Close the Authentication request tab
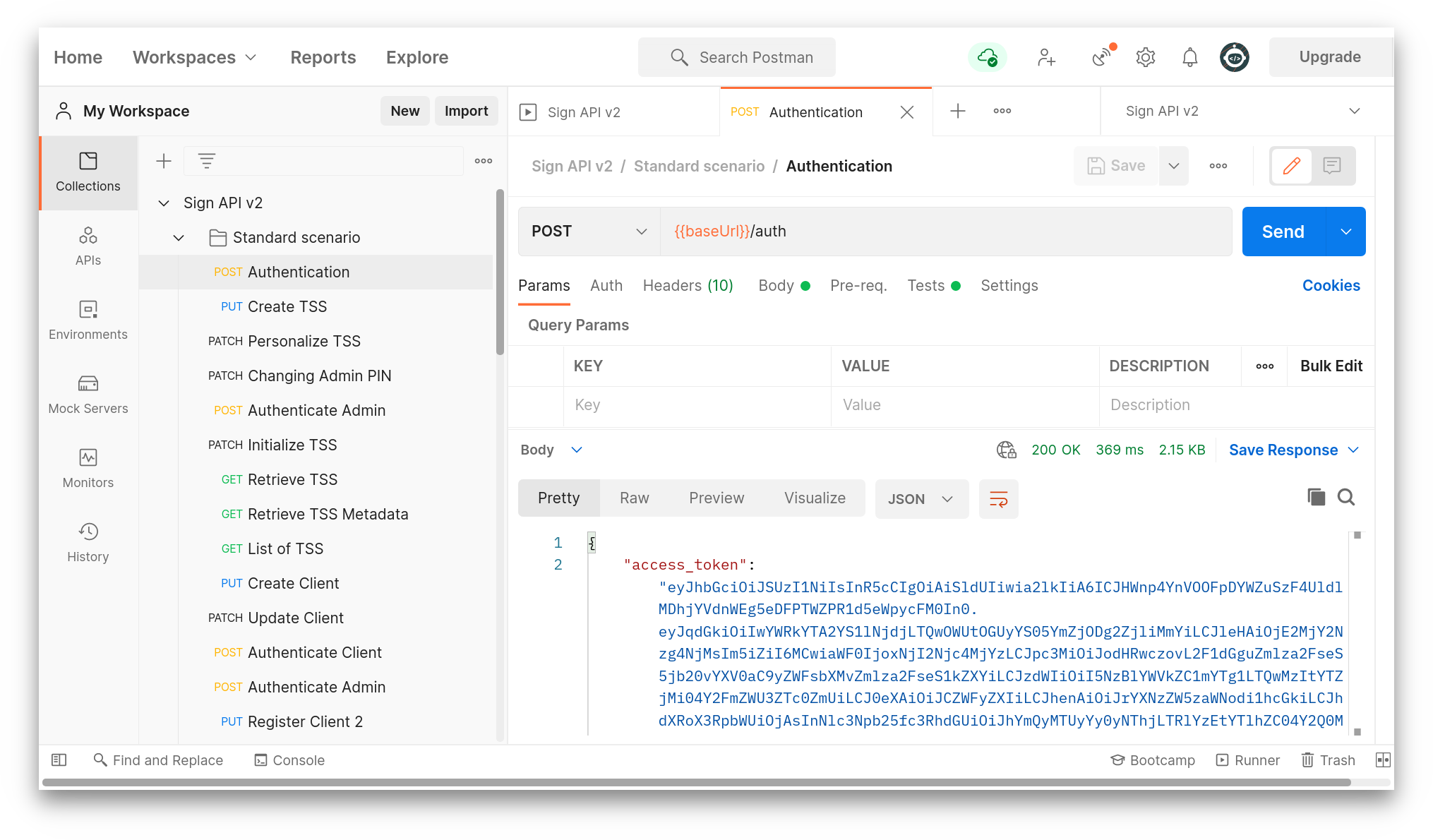The width and height of the screenshot is (1433, 840). [x=907, y=112]
